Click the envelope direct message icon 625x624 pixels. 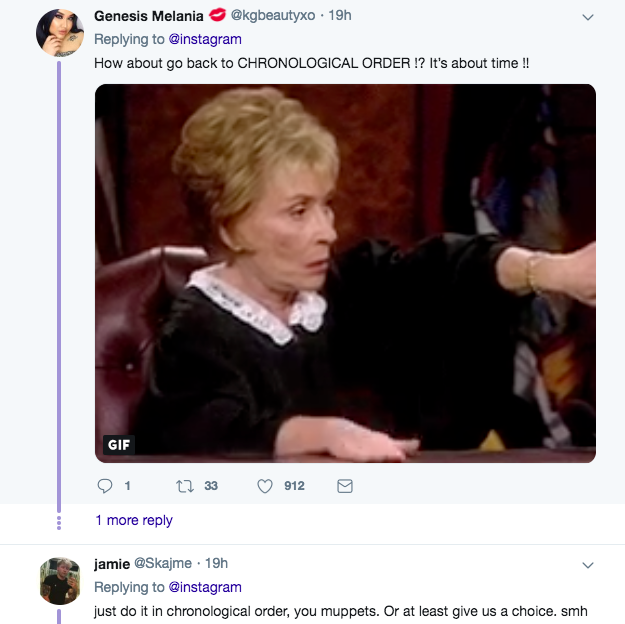345,486
